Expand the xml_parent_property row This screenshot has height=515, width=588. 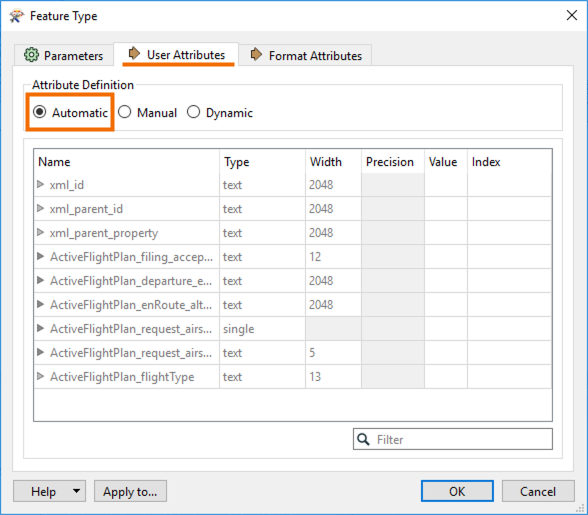[x=40, y=232]
